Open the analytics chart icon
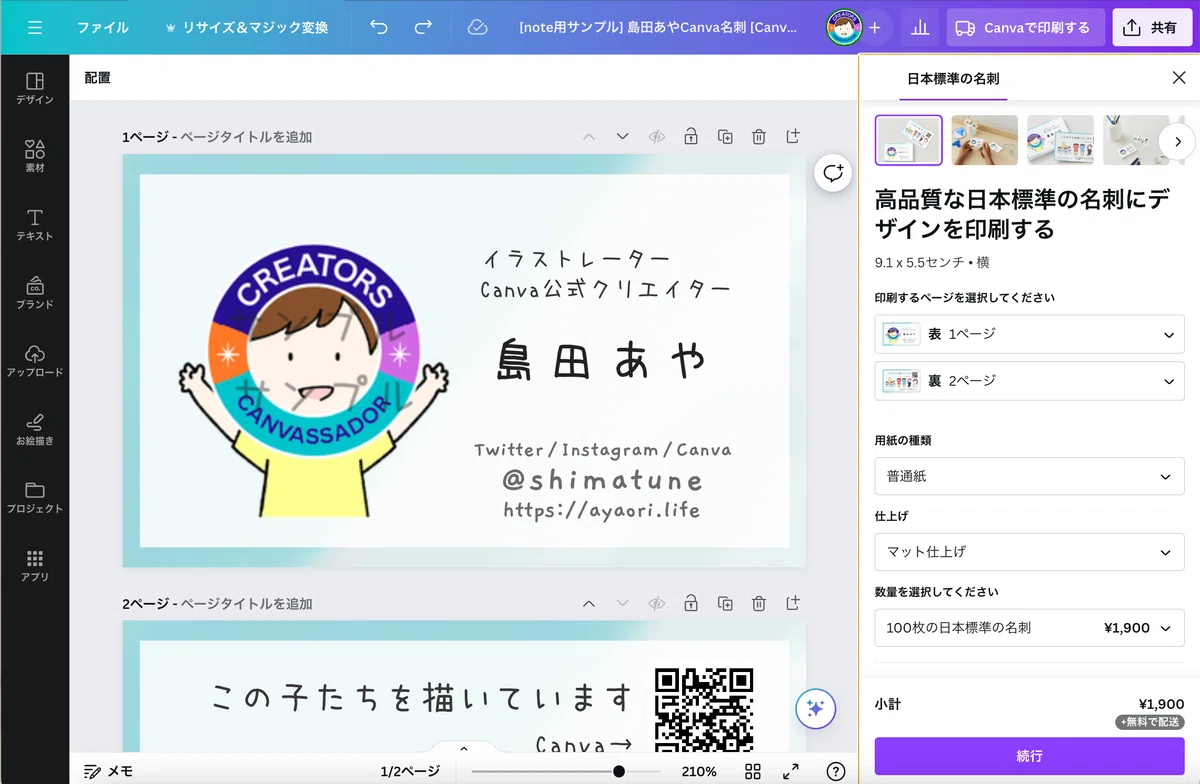This screenshot has height=784, width=1200. tap(918, 27)
